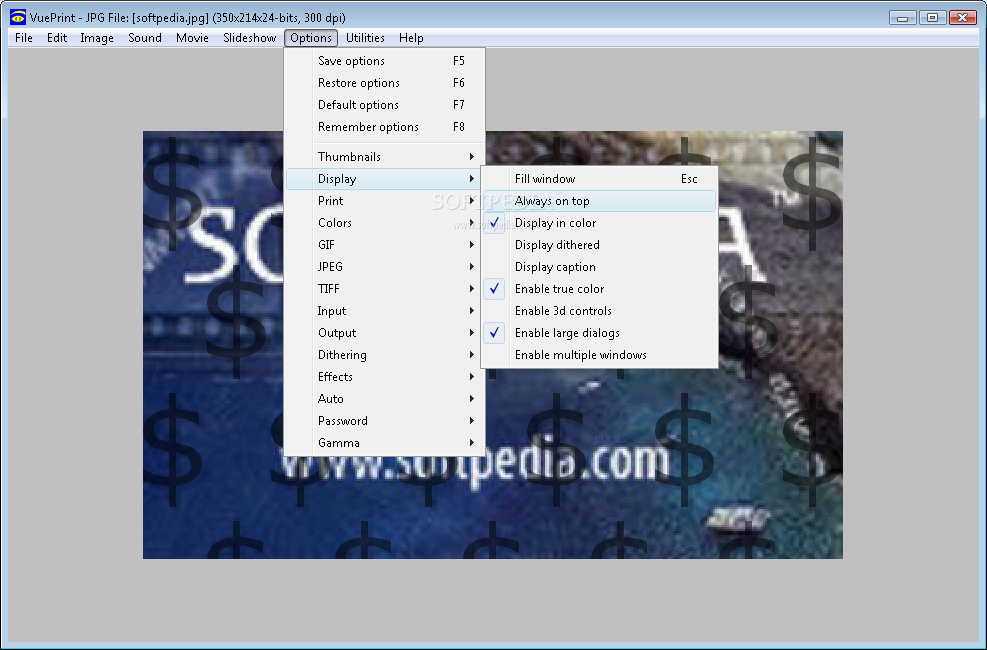Turn on Enable multiple windows
This screenshot has height=650, width=987.
pyautogui.click(x=599, y=355)
